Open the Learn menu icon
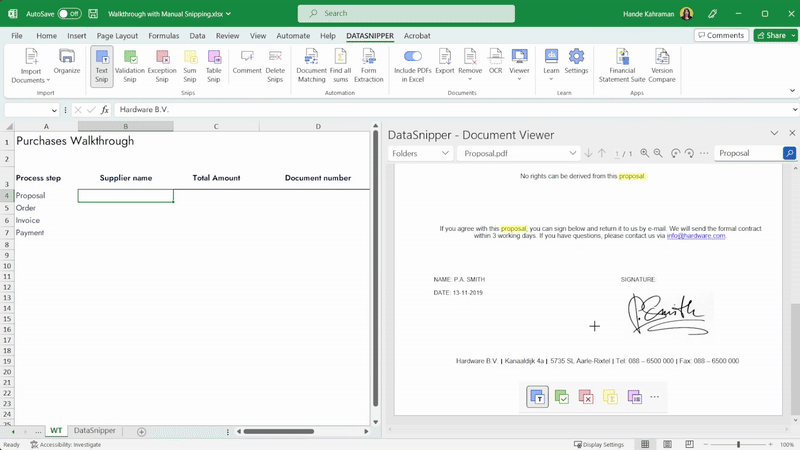The width and height of the screenshot is (800, 450). pyautogui.click(x=551, y=64)
